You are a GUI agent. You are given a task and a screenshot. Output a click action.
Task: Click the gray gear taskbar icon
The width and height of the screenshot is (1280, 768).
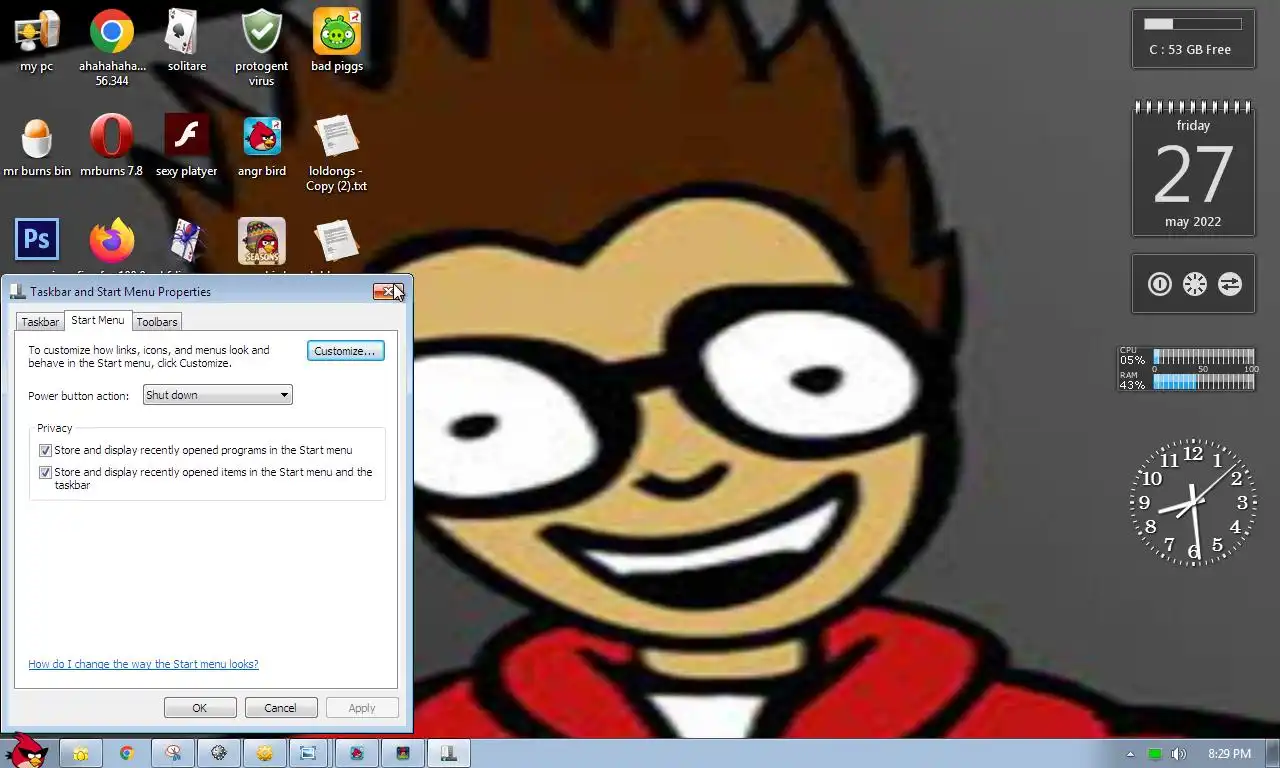[219, 753]
